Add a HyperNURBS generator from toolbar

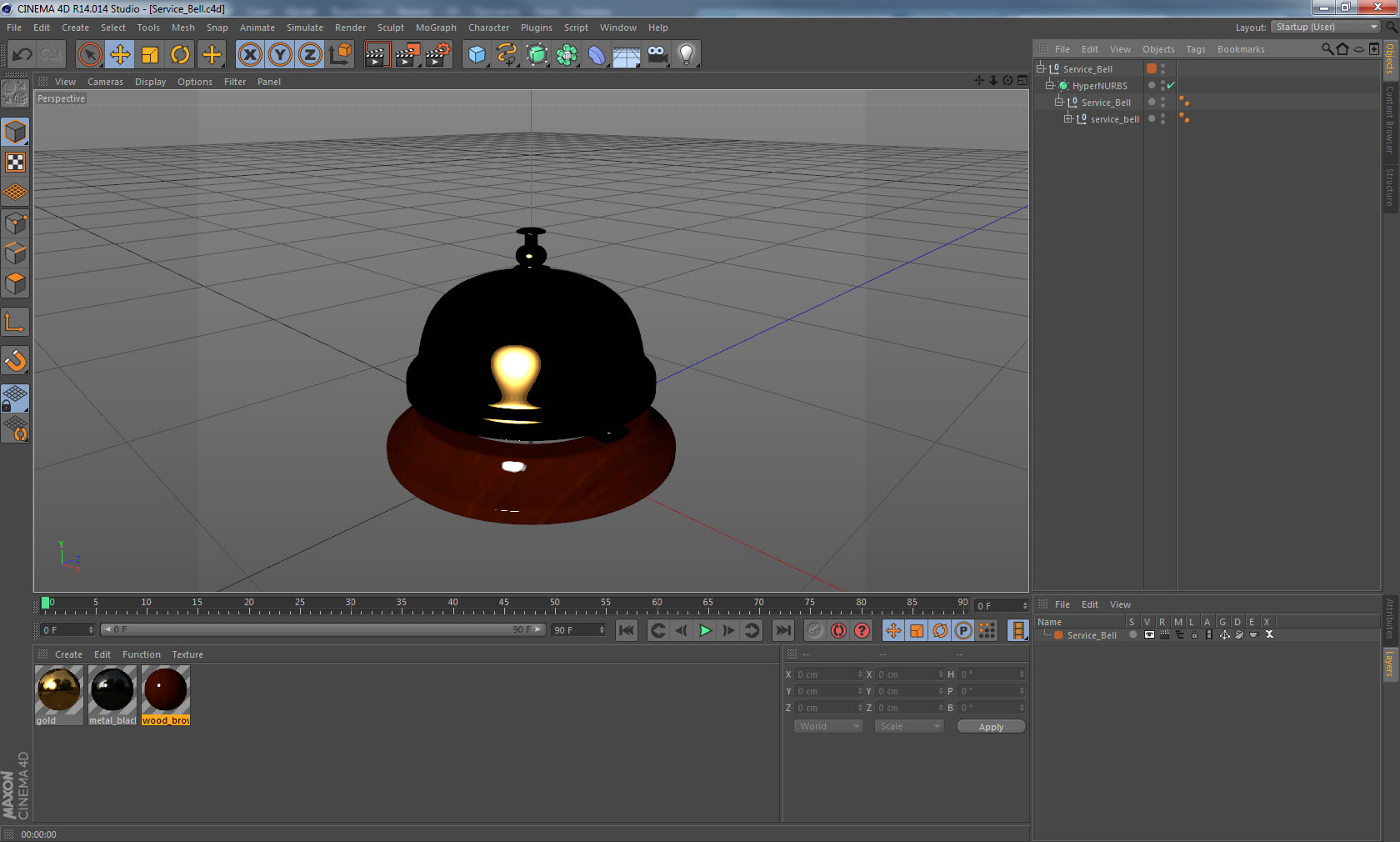click(x=537, y=55)
